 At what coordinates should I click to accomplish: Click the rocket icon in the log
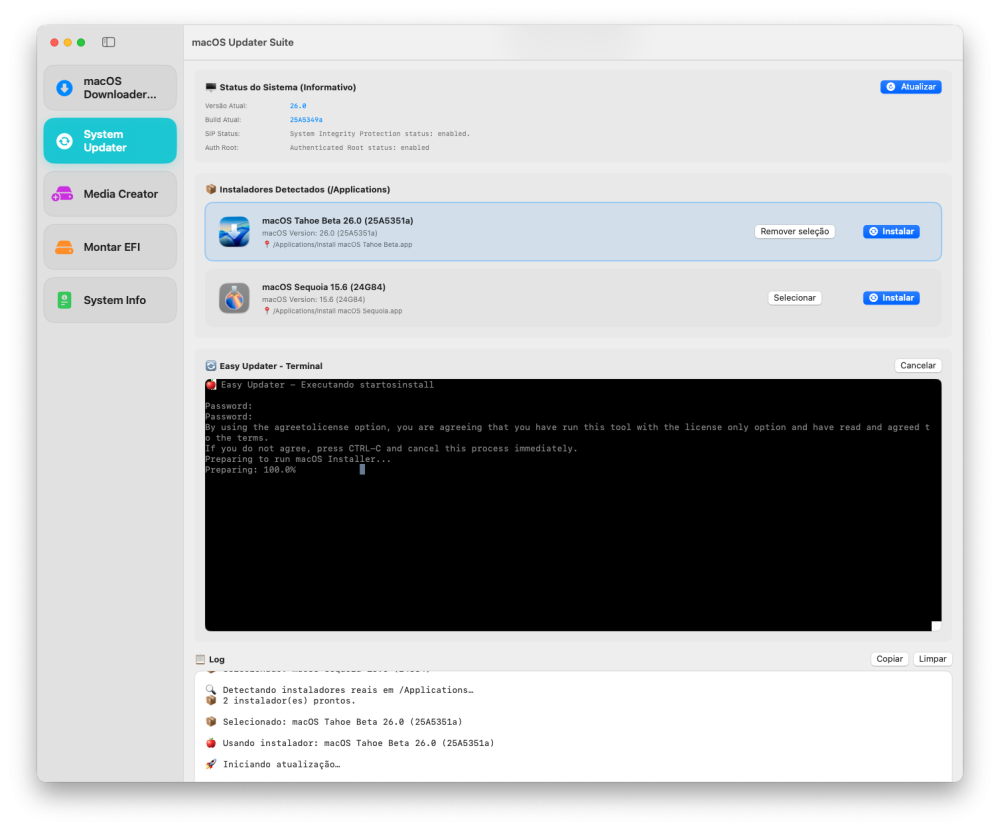(211, 764)
